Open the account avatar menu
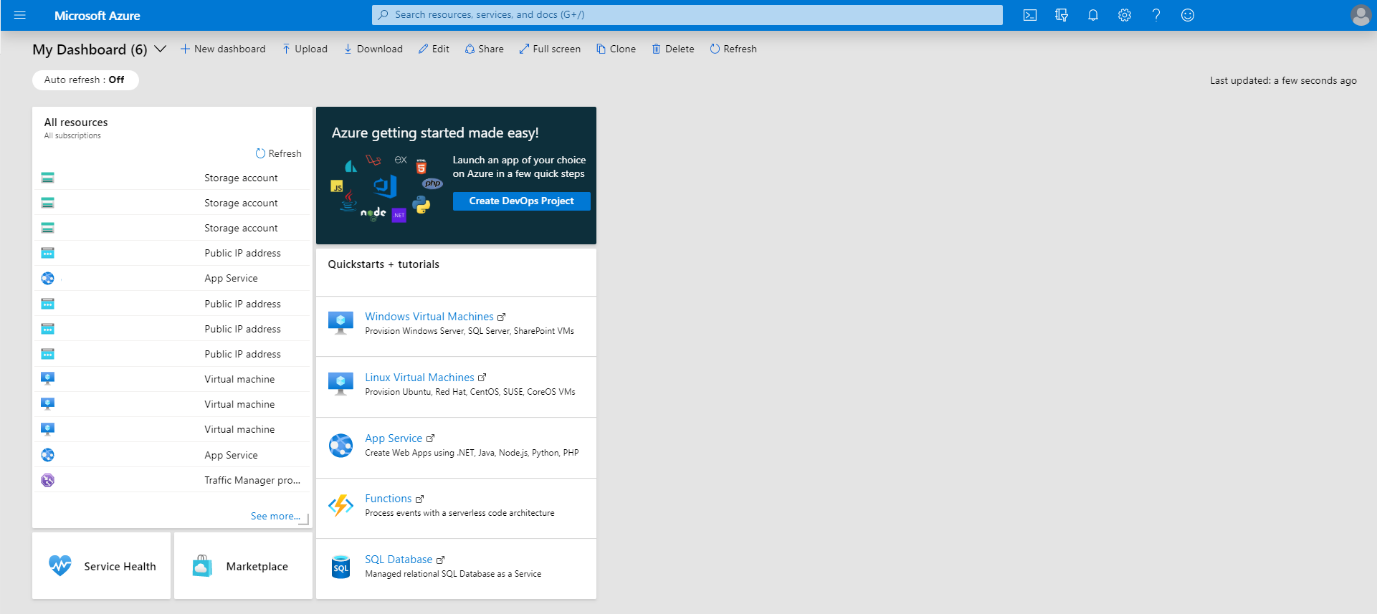Viewport: 1377px width, 614px height. pos(1360,15)
